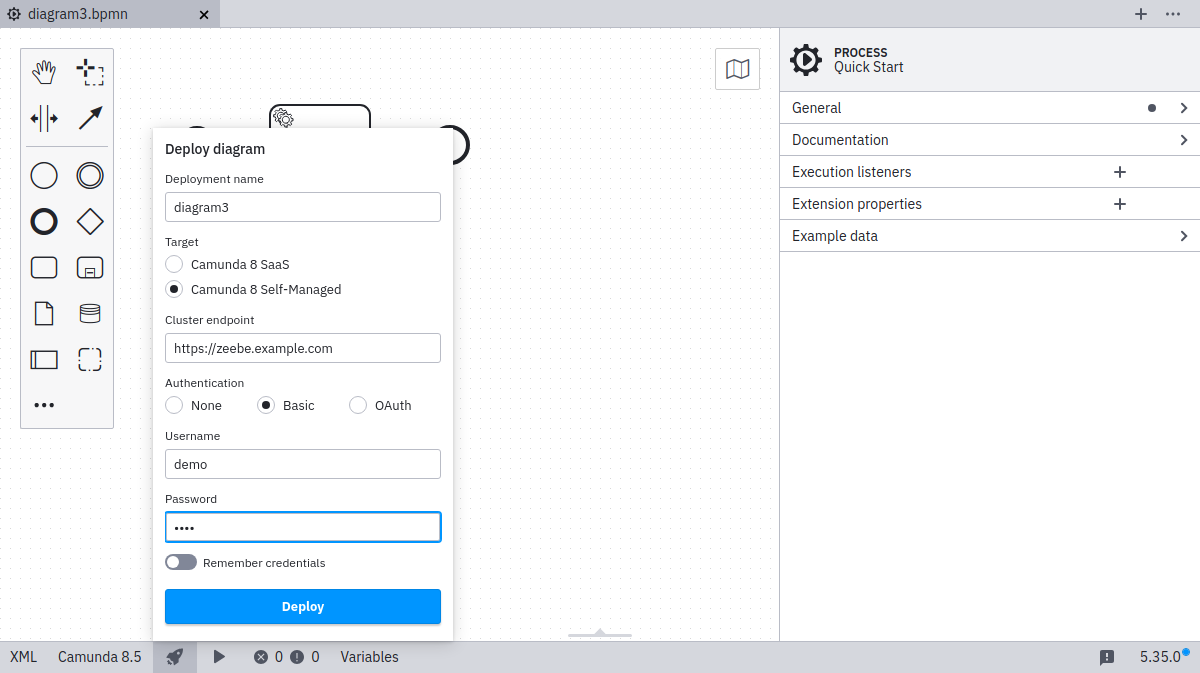Viewport: 1200px width, 673px height.
Task: Start a process instance with the play icon
Action: coord(219,657)
